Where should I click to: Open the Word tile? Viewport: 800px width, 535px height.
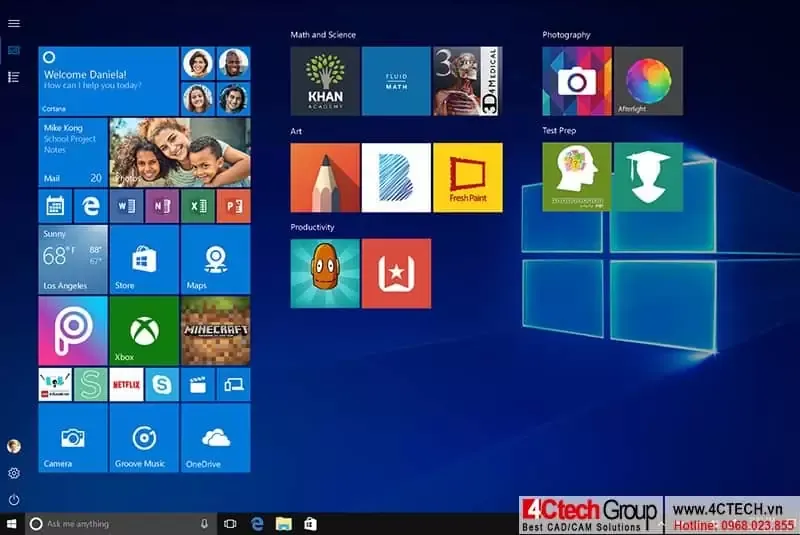[x=127, y=206]
